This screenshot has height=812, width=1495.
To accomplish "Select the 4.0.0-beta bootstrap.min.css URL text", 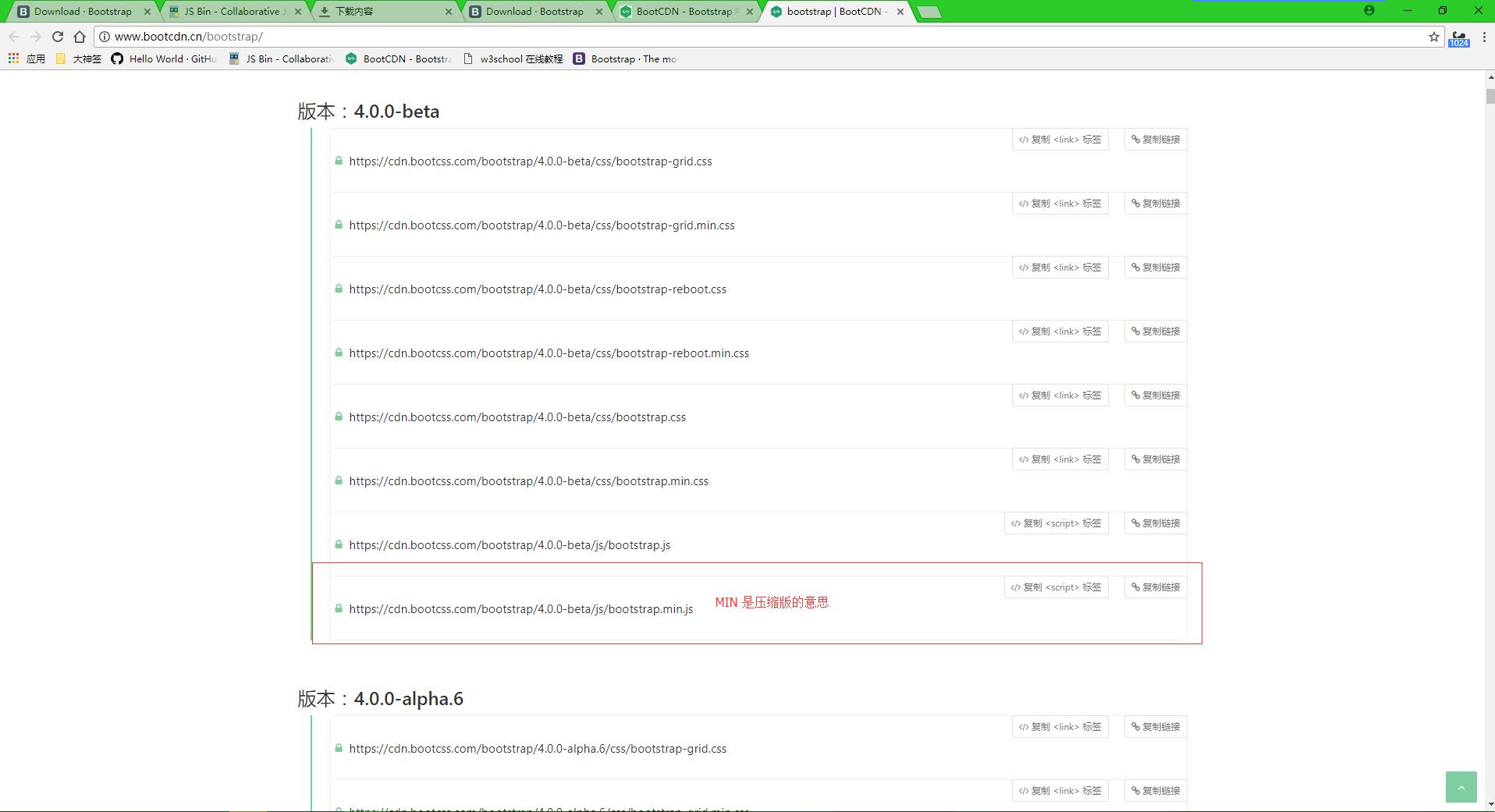I will click(529, 481).
